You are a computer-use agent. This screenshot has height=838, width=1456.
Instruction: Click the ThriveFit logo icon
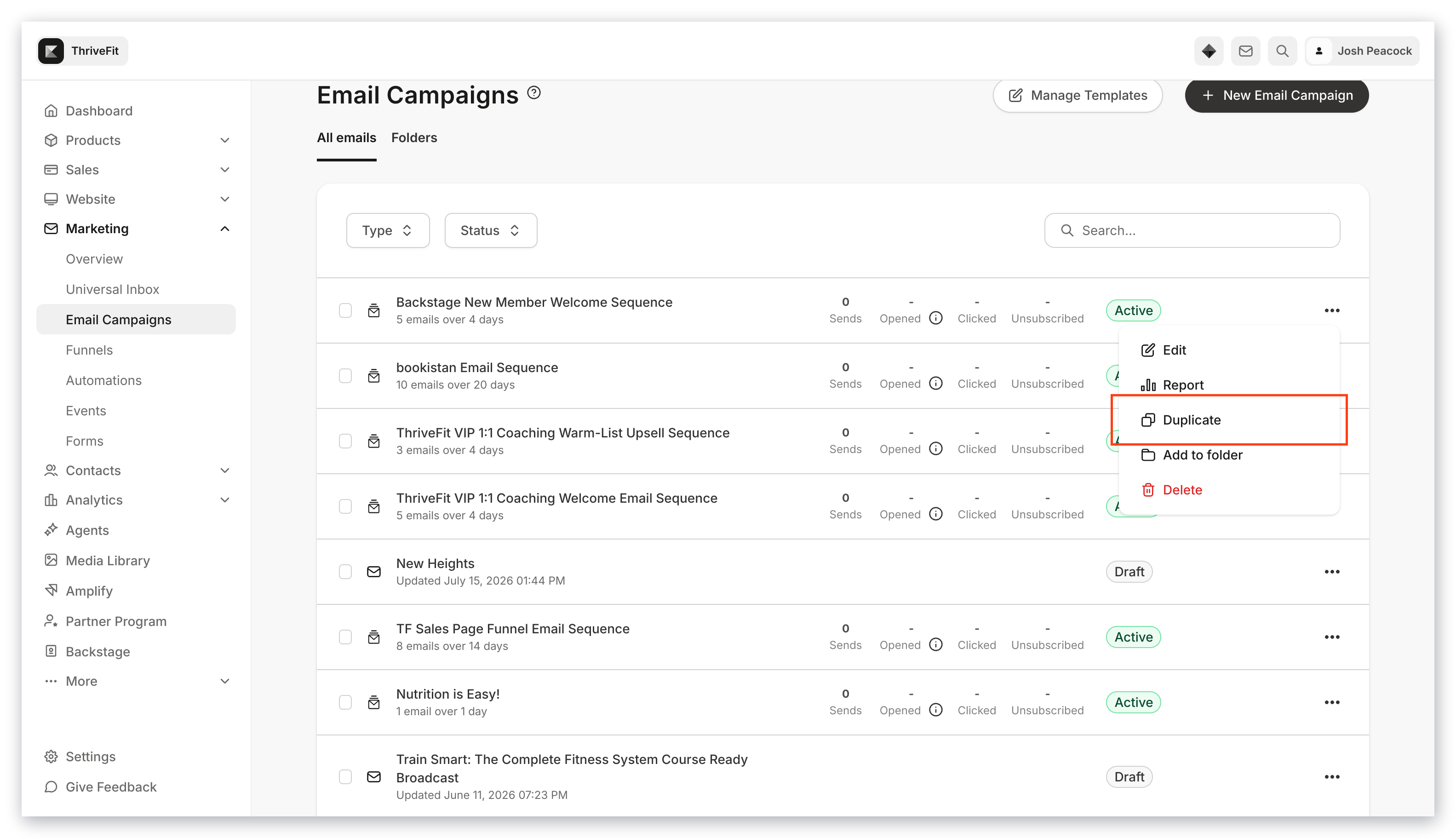coord(51,51)
